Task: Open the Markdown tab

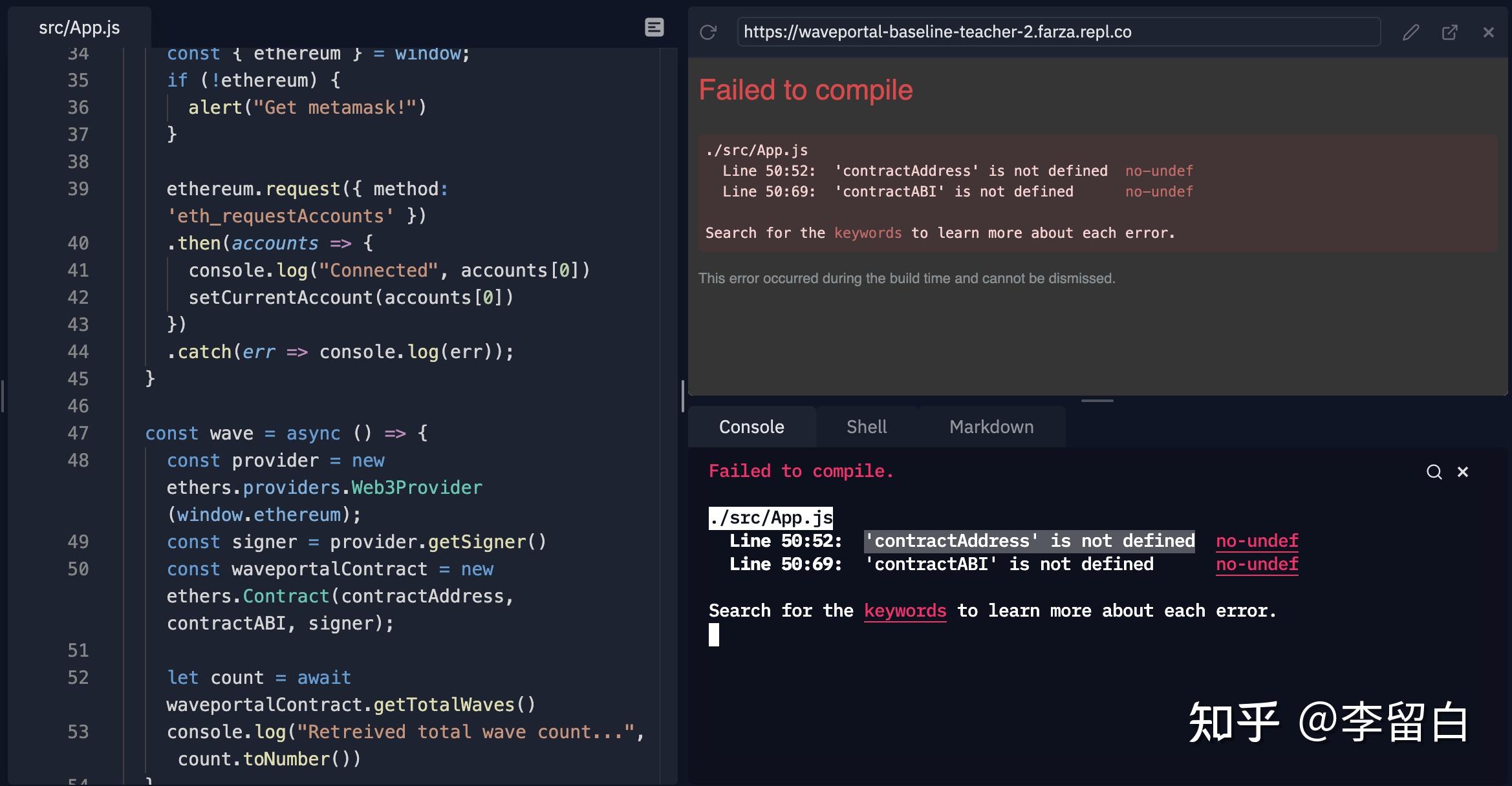Action: 991,427
